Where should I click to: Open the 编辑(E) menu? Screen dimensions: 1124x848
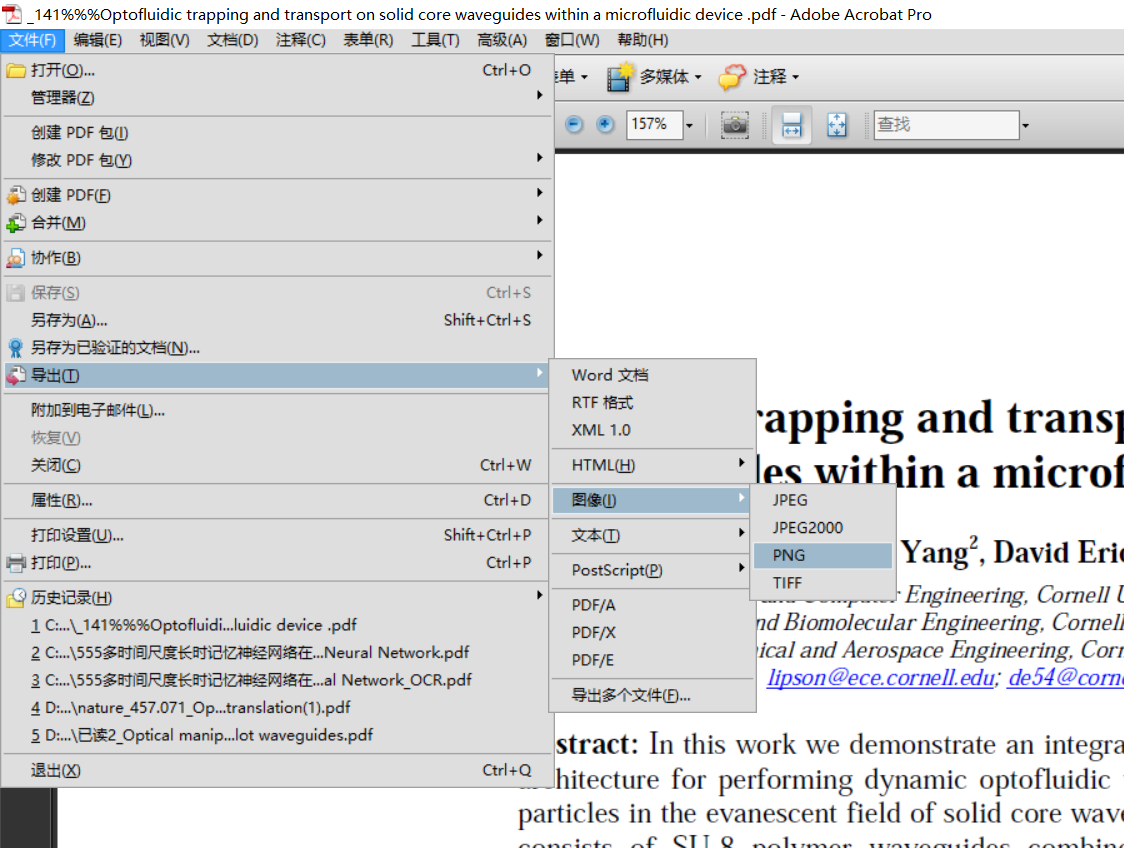click(x=97, y=40)
